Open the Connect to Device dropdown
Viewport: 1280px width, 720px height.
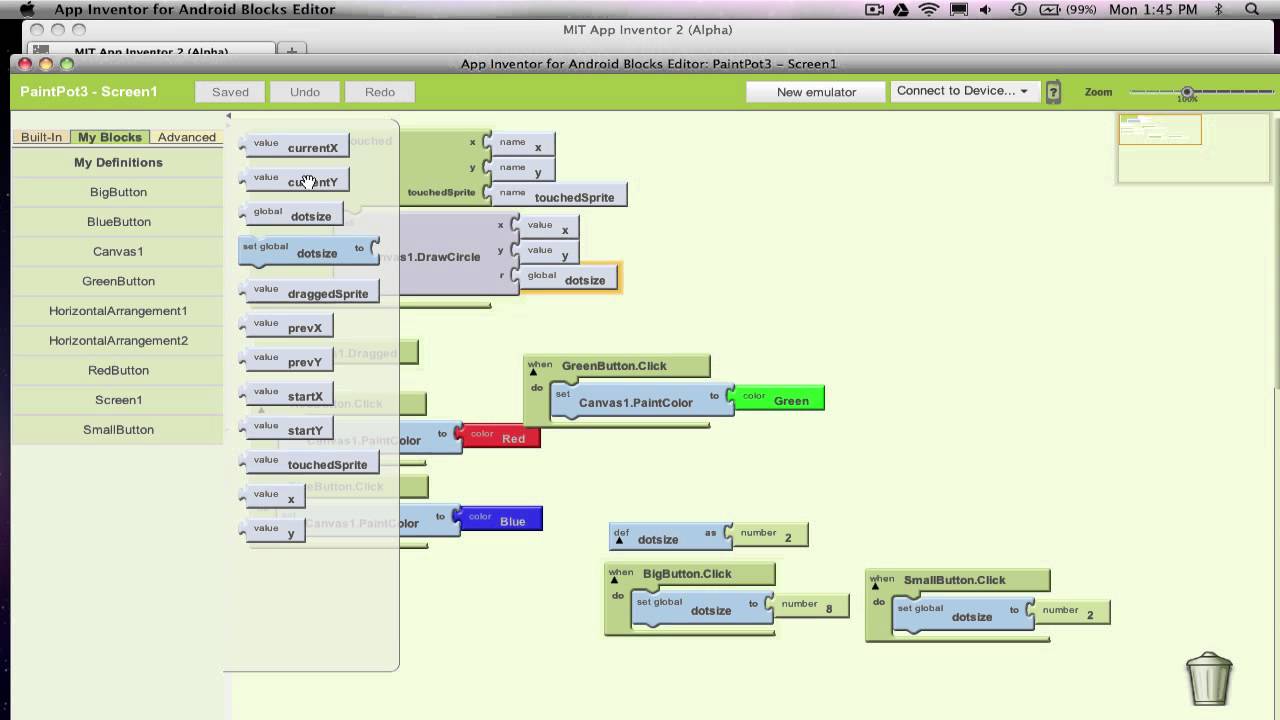click(x=965, y=91)
